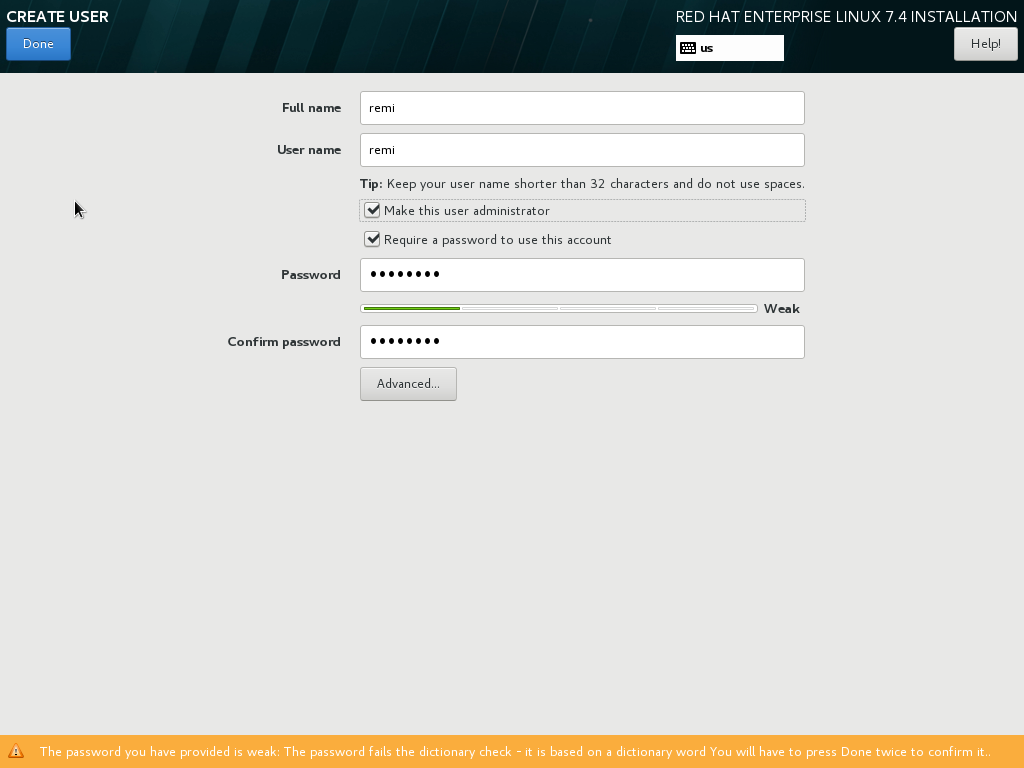
Task: Click Red Hat Enterprise Linux 7.4 Installation title
Action: pos(846,16)
